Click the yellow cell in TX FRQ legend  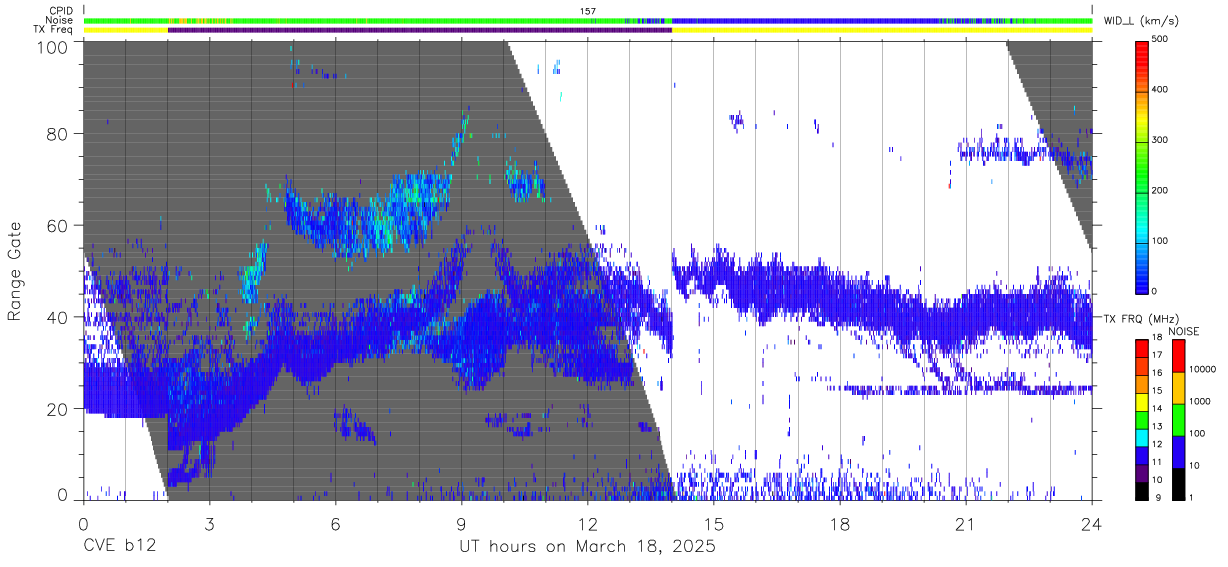click(1142, 400)
